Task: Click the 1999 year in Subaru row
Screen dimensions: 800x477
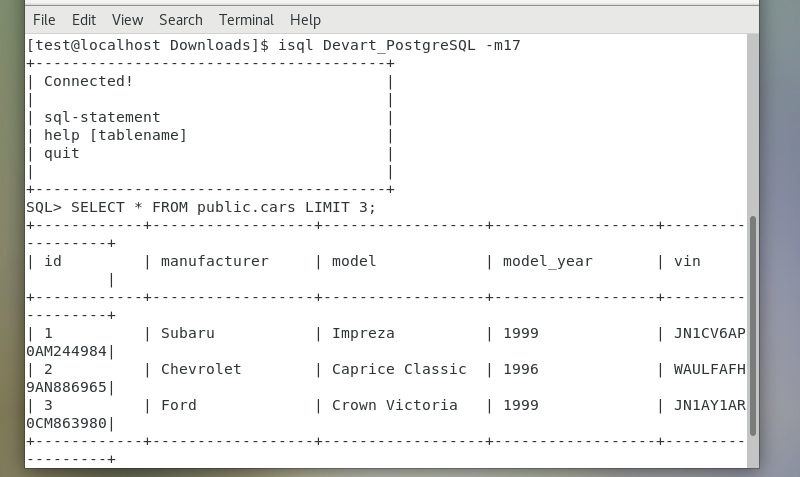Action: pos(521,333)
